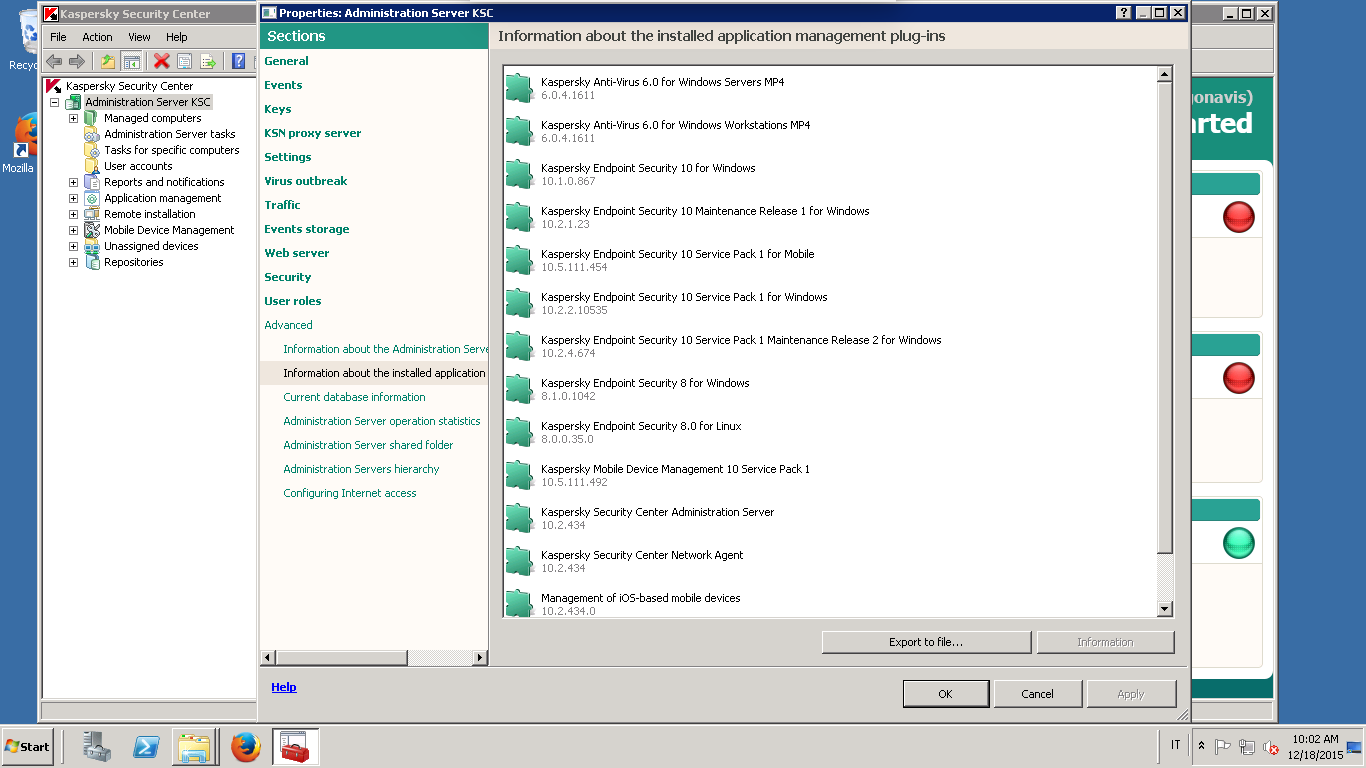Expand the Remote installation node
The image size is (1366, 768).
pyautogui.click(x=73, y=214)
